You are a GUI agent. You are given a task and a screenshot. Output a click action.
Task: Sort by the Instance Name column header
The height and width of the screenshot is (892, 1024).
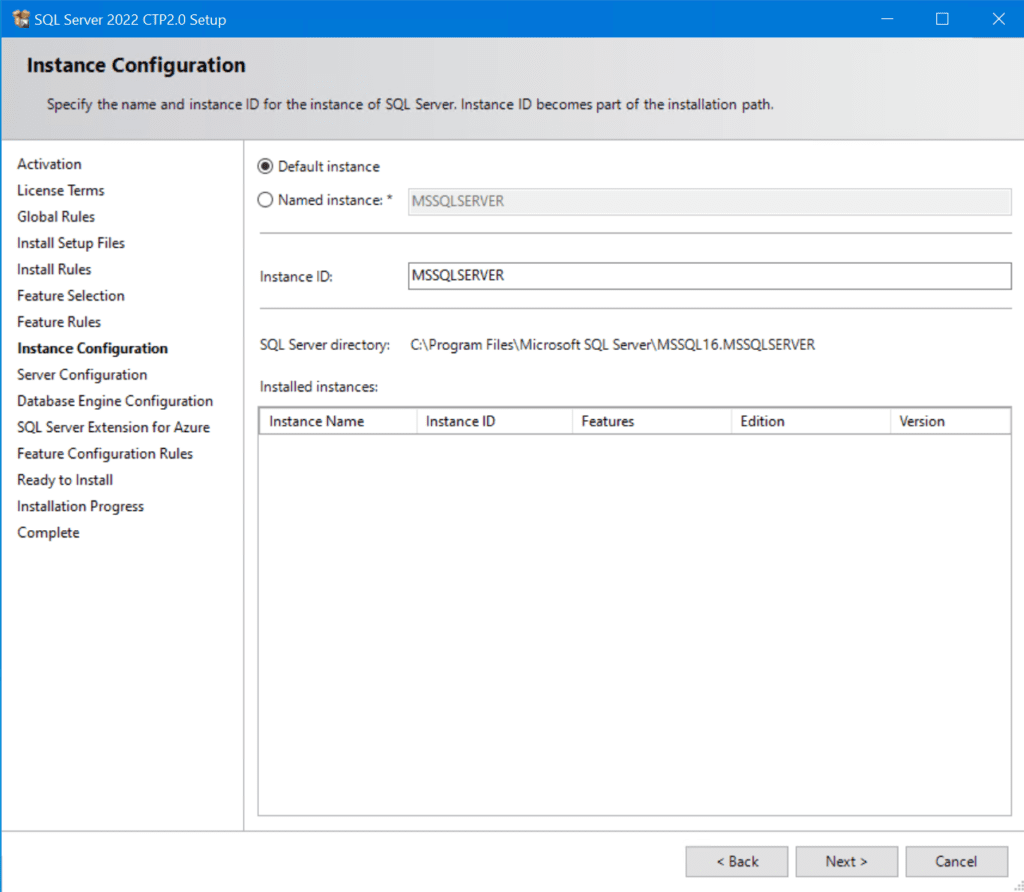[338, 421]
